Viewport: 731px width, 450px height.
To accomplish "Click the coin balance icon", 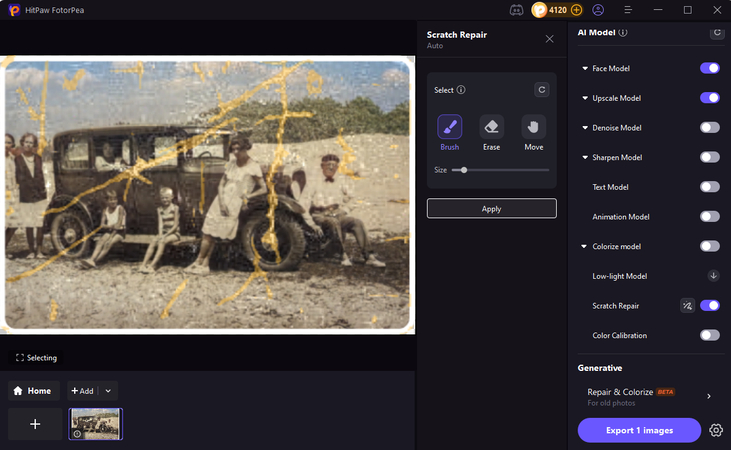I will tap(539, 10).
